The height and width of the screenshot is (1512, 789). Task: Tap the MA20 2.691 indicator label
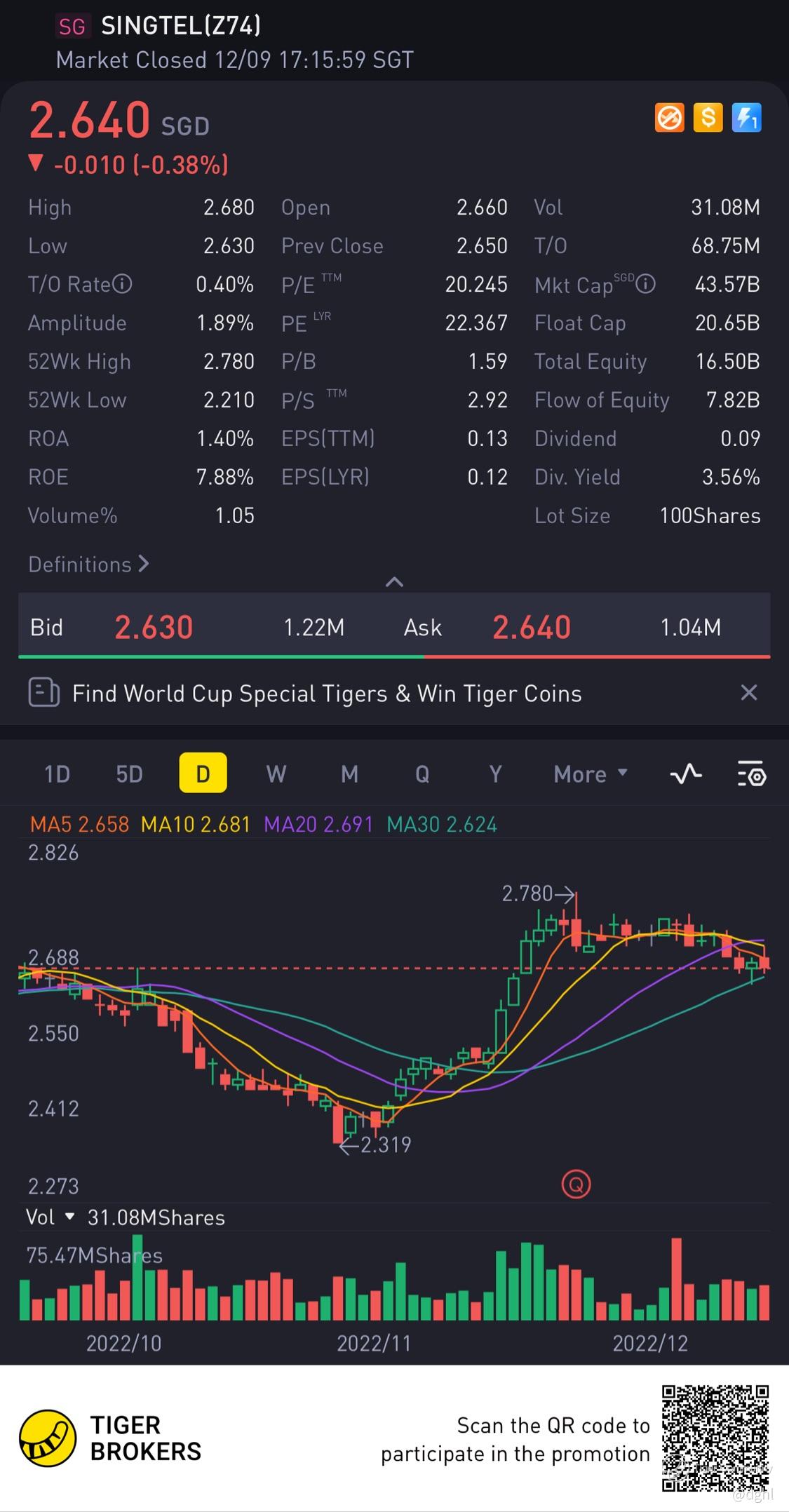coord(318,824)
